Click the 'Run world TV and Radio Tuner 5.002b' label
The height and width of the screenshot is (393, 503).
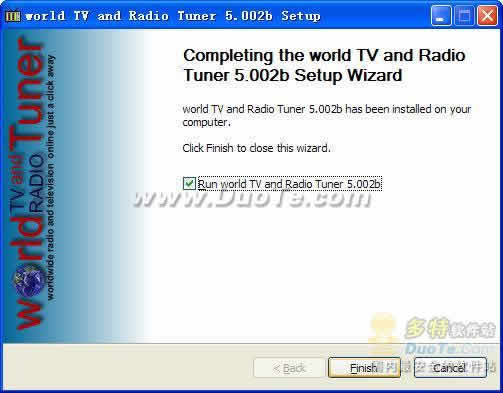point(289,184)
